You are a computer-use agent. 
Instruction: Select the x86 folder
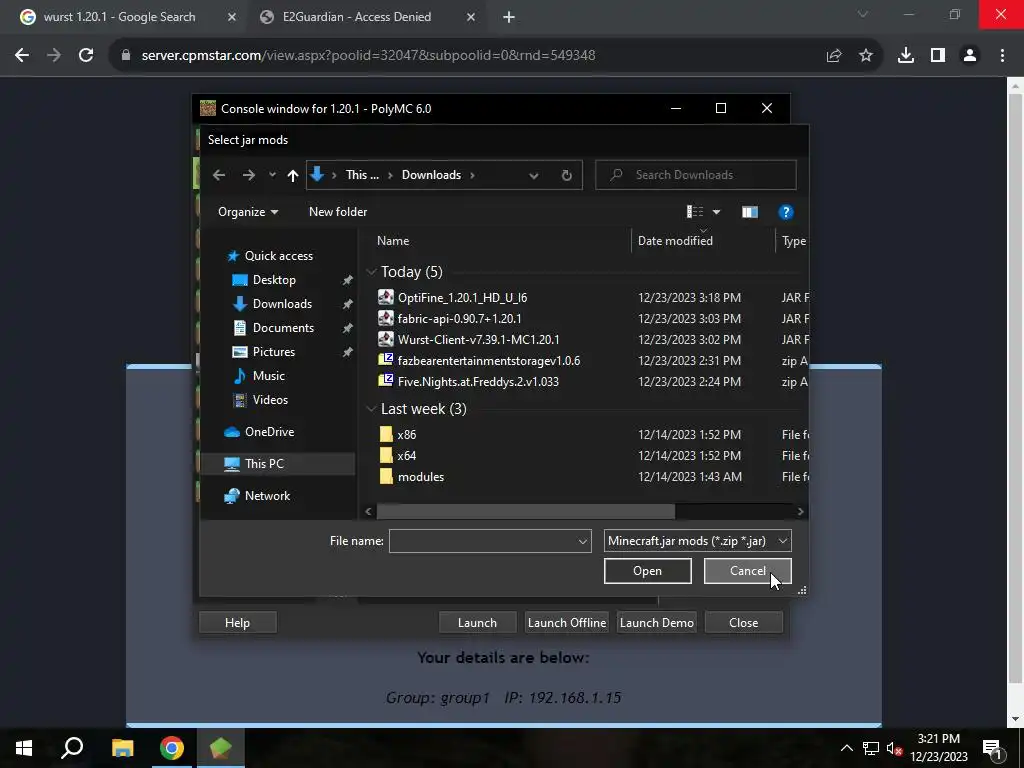406,435
